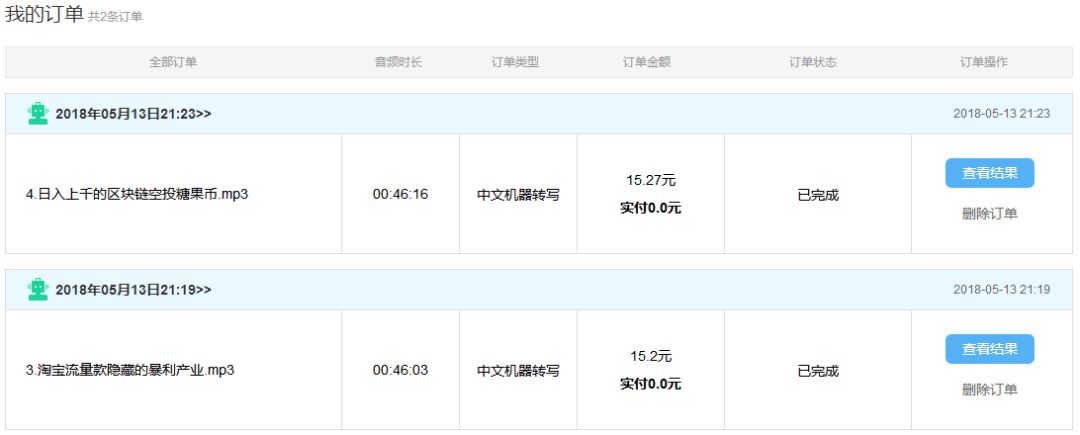Click the 我的订单 page title
The width and height of the screenshot is (1080, 435).
click(x=44, y=14)
